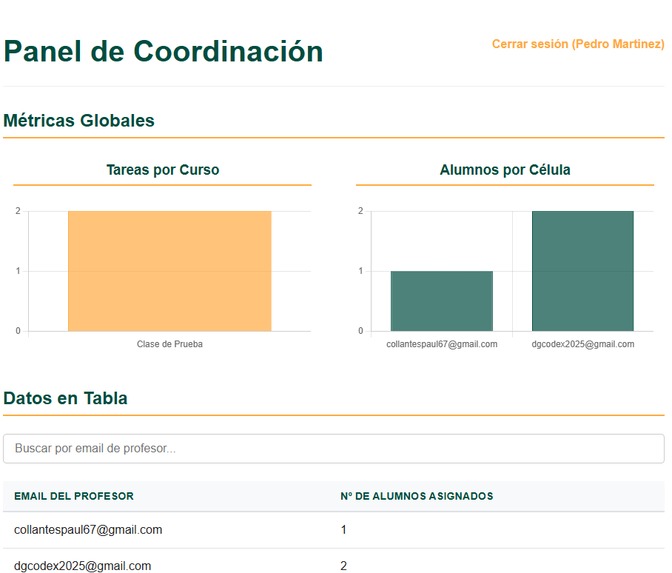672x573 pixels.
Task: Click the Alumnos por Célula chart title
Action: [505, 170]
